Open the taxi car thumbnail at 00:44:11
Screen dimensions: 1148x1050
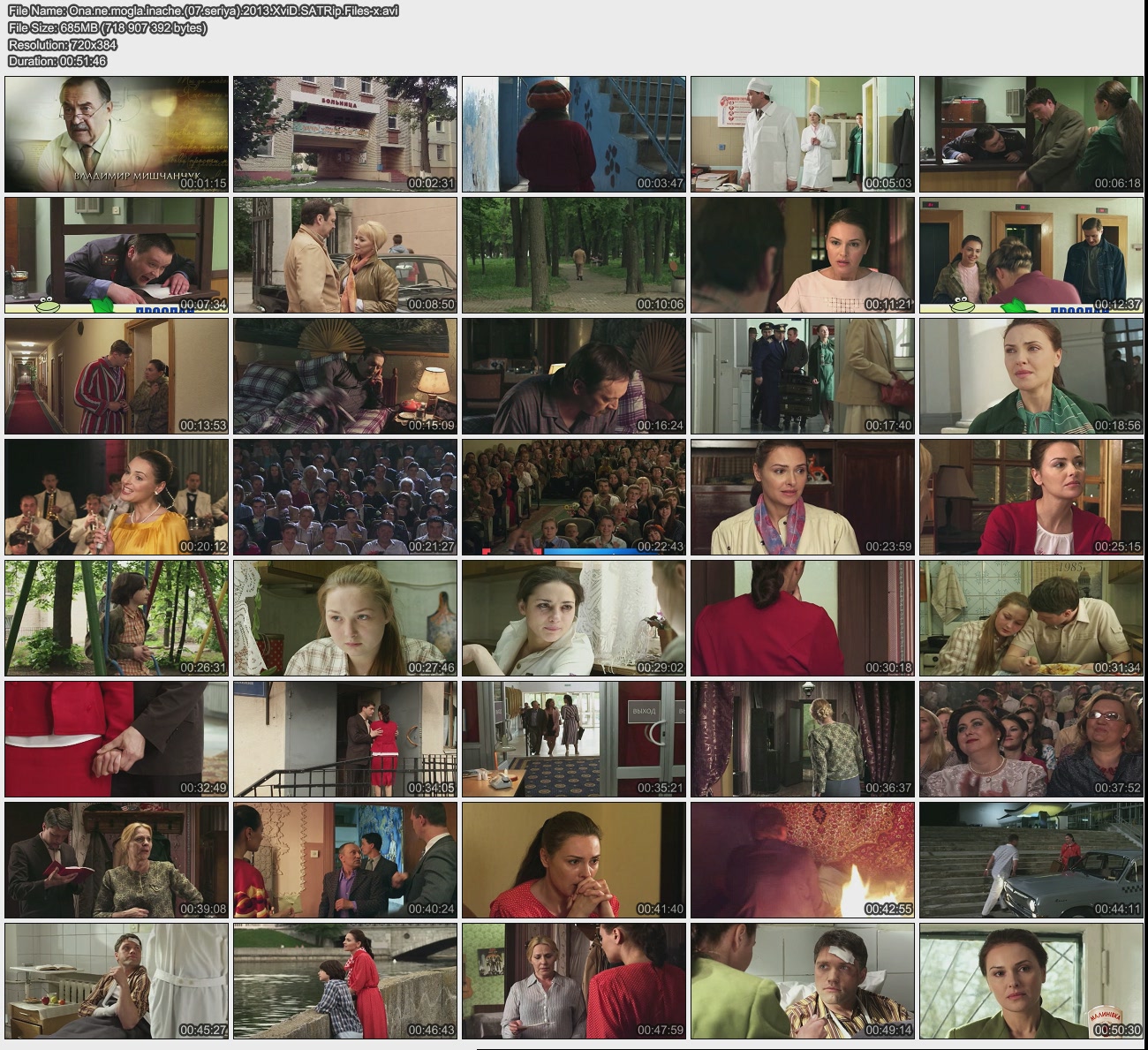tap(1031, 860)
